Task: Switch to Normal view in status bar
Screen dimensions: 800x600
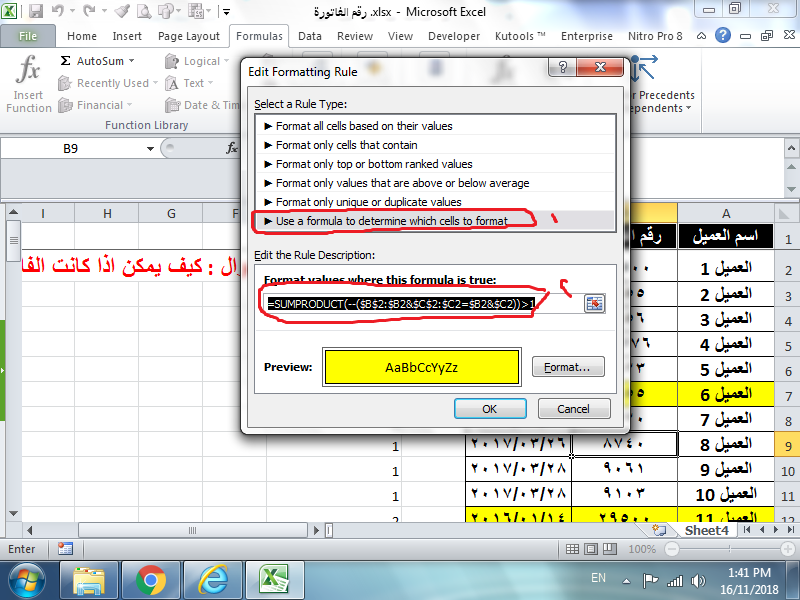Action: tap(572, 549)
